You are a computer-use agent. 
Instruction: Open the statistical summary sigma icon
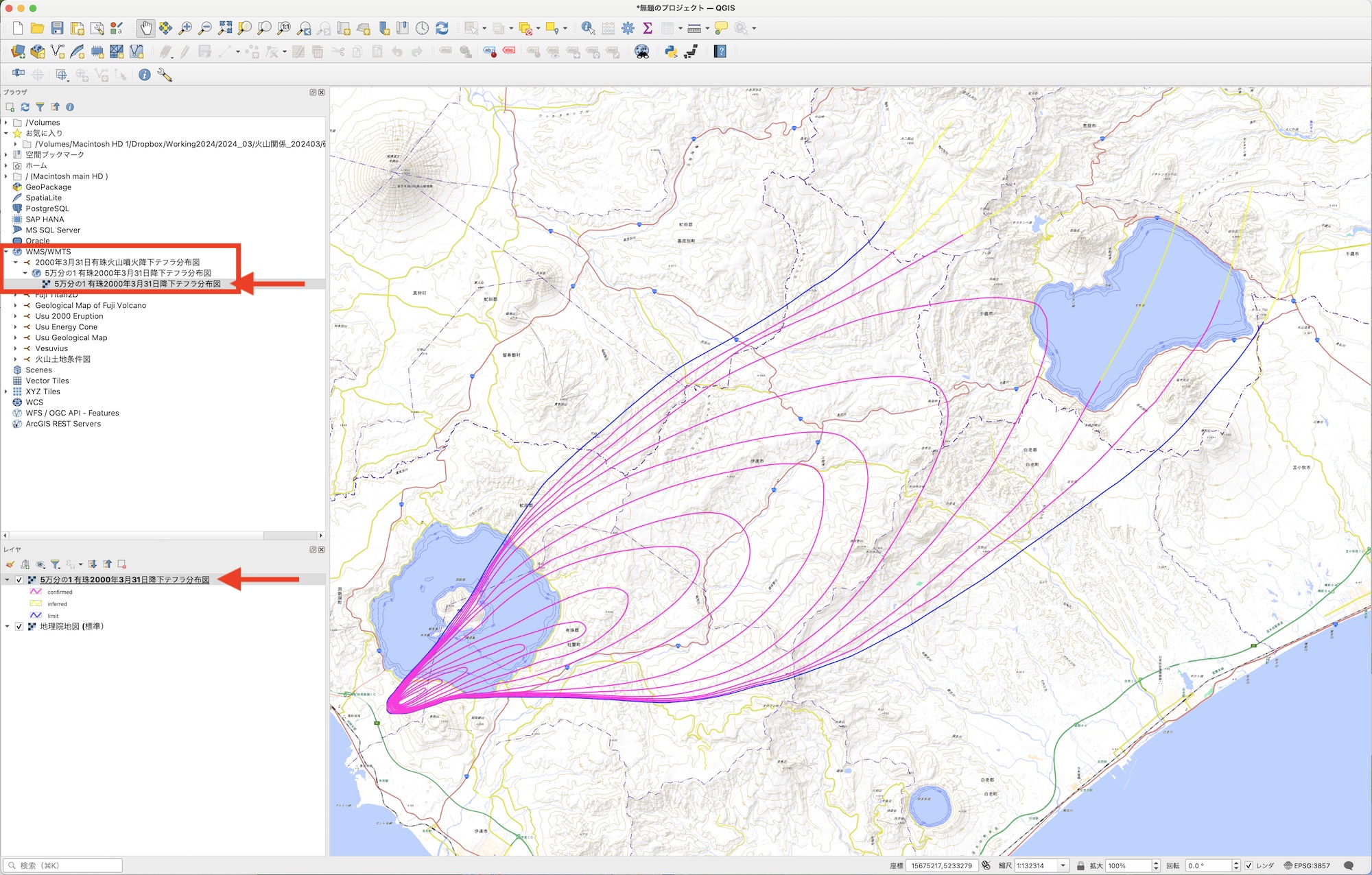pos(648,28)
